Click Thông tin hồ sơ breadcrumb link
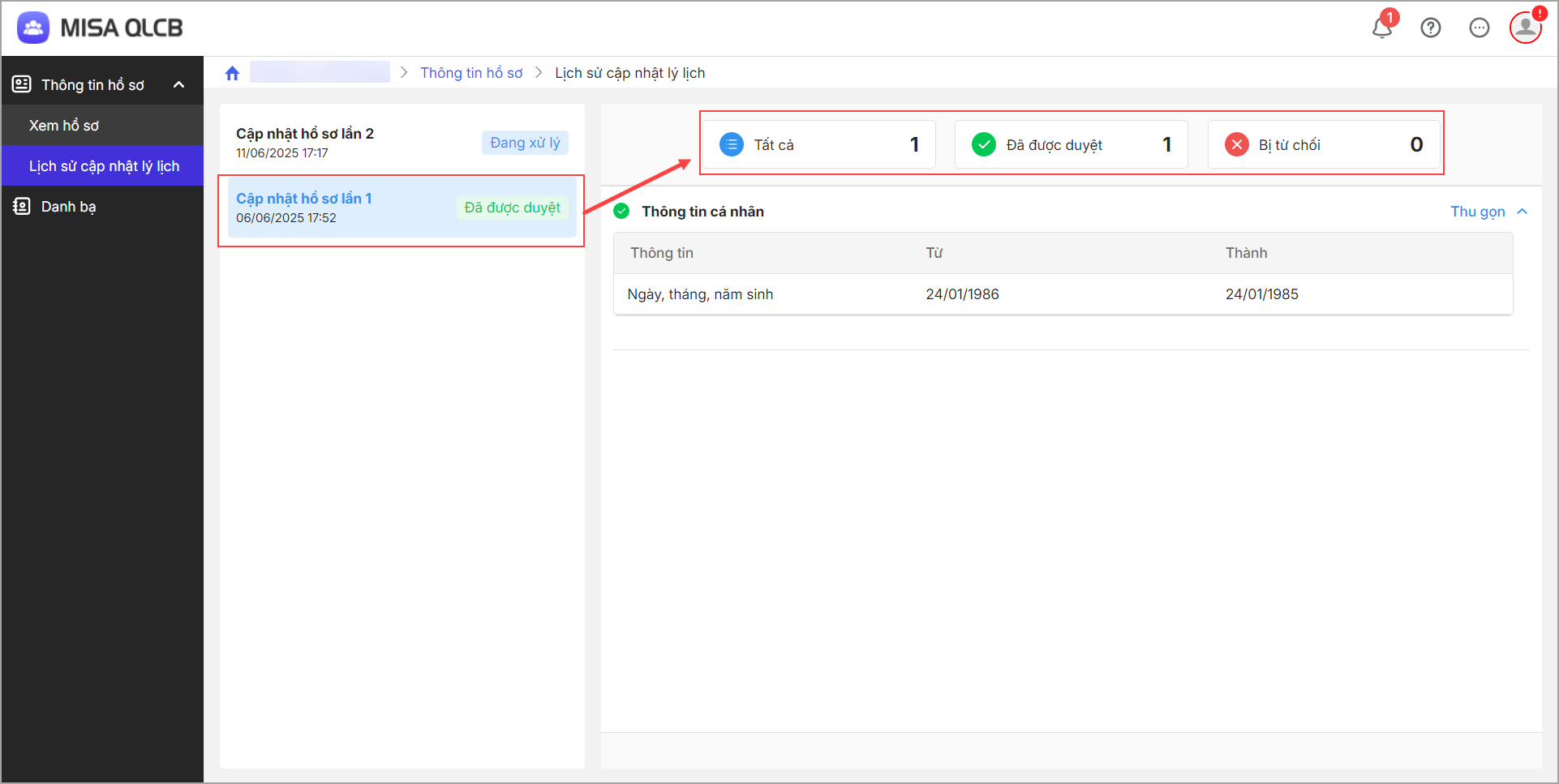Image resolution: width=1559 pixels, height=784 pixels. [471, 73]
